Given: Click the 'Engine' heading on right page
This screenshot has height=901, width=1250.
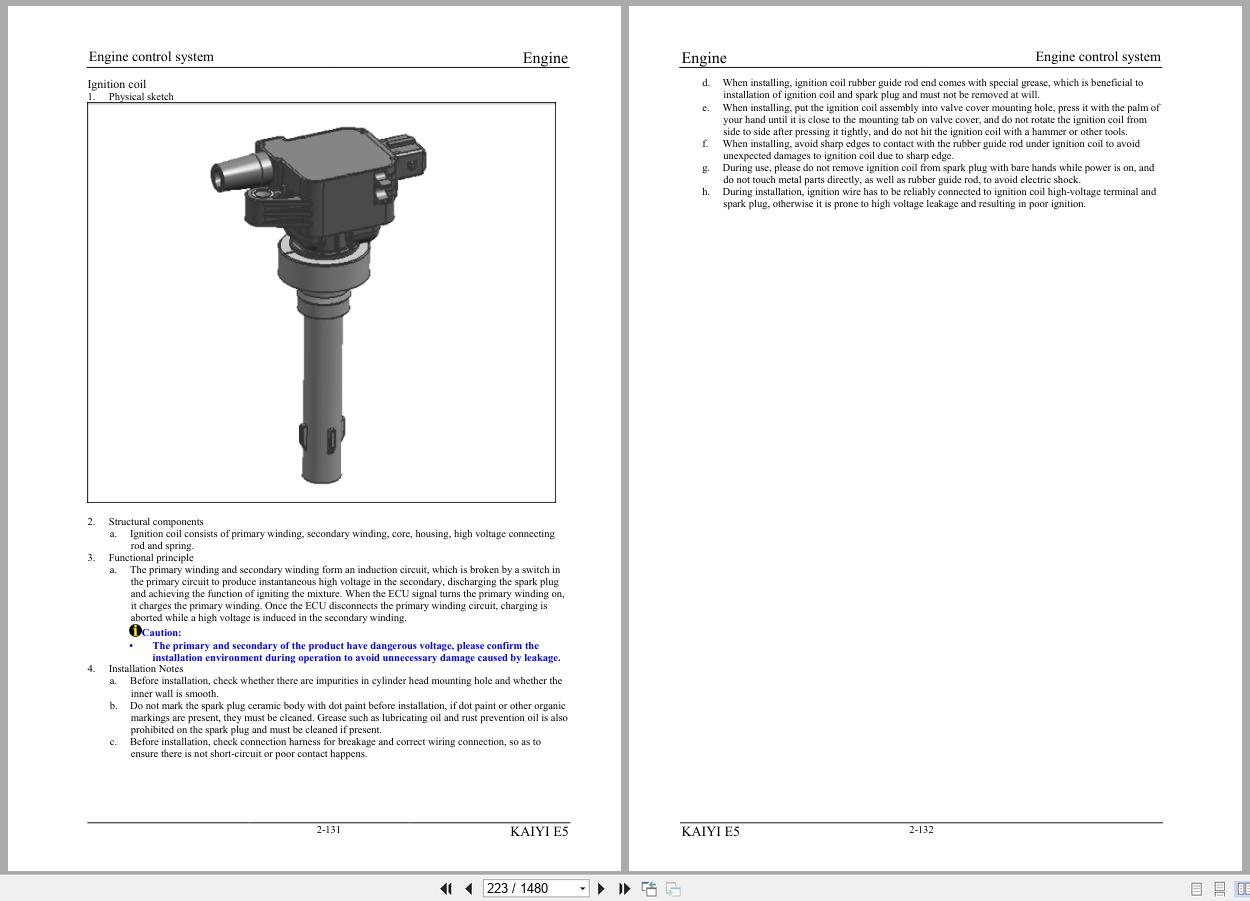Looking at the screenshot, I should coord(704,57).
